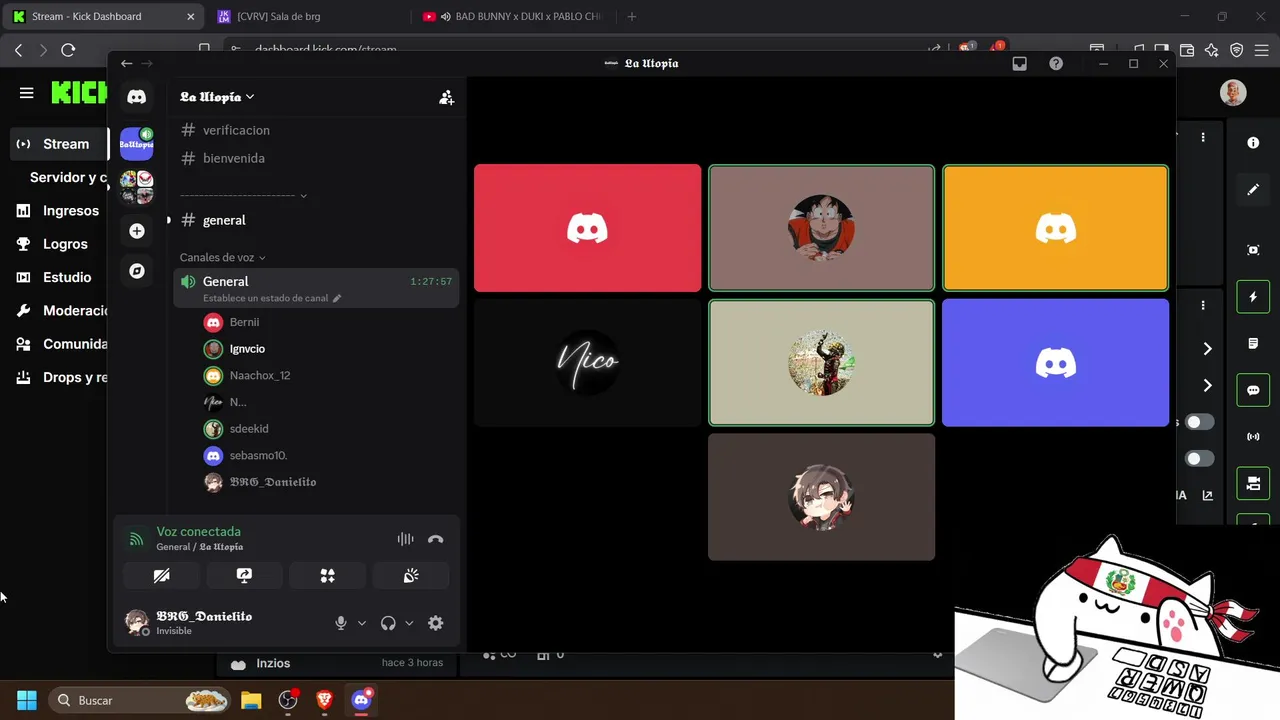Open upper three-dots menu in Kick panel
The width and height of the screenshot is (1280, 720).
[1203, 137]
